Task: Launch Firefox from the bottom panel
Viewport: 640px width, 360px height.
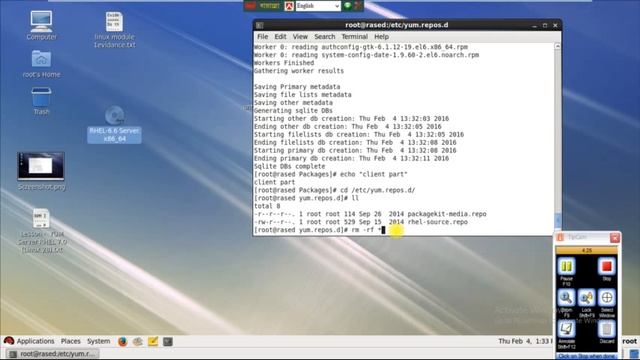Action: [122, 341]
